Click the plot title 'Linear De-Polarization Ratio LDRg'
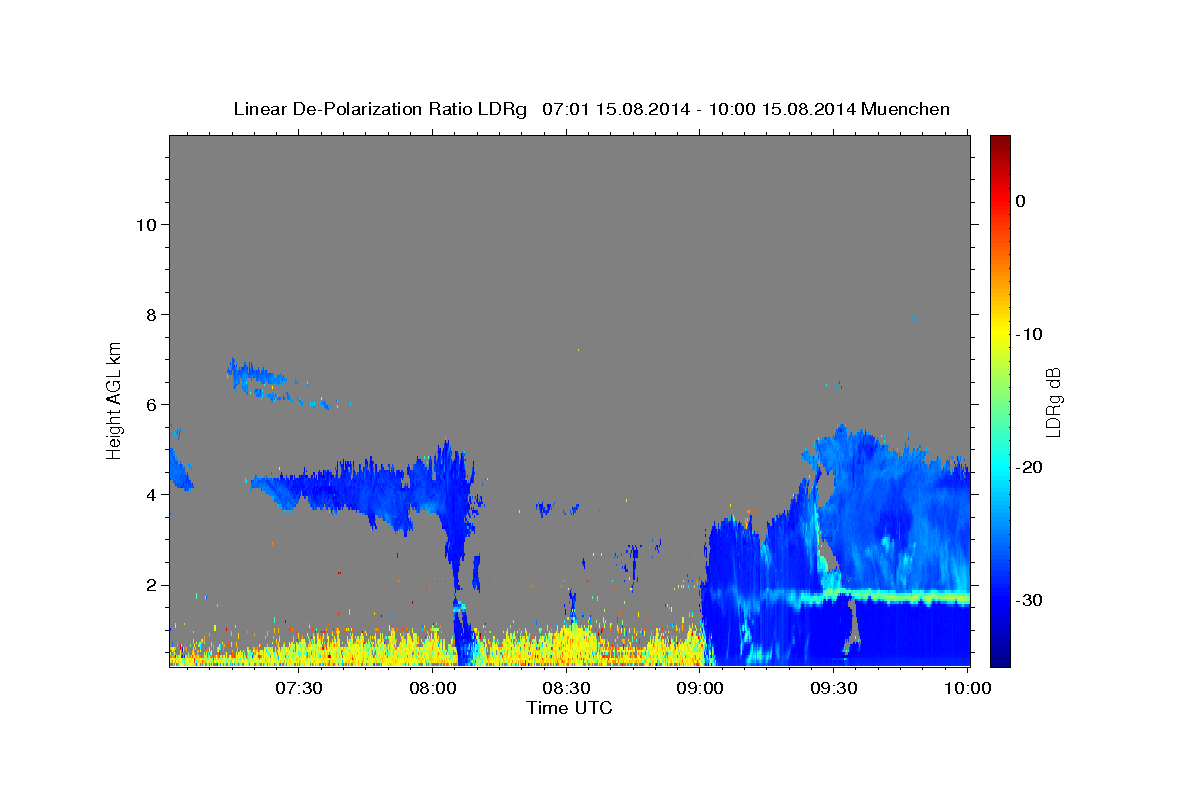 tap(380, 109)
